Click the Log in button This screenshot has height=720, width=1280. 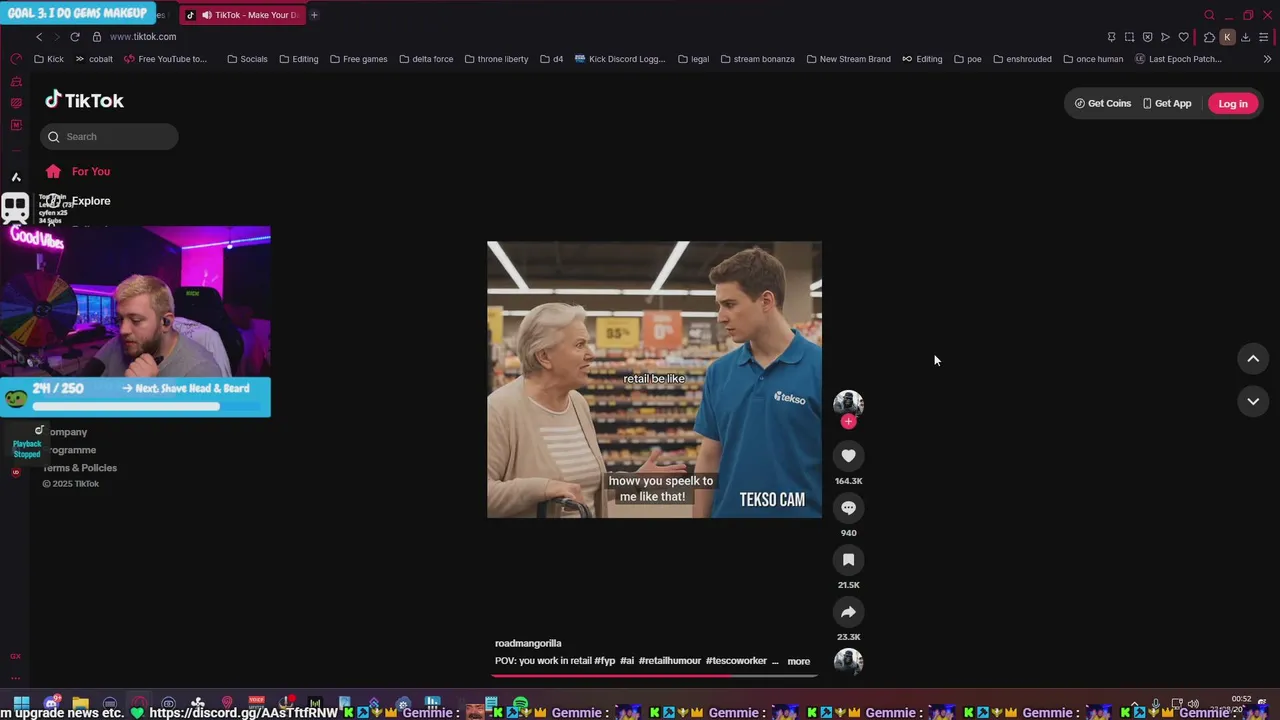pyautogui.click(x=1233, y=104)
